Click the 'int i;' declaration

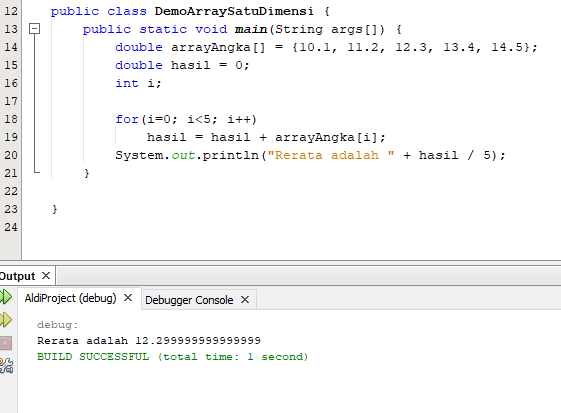(138, 83)
